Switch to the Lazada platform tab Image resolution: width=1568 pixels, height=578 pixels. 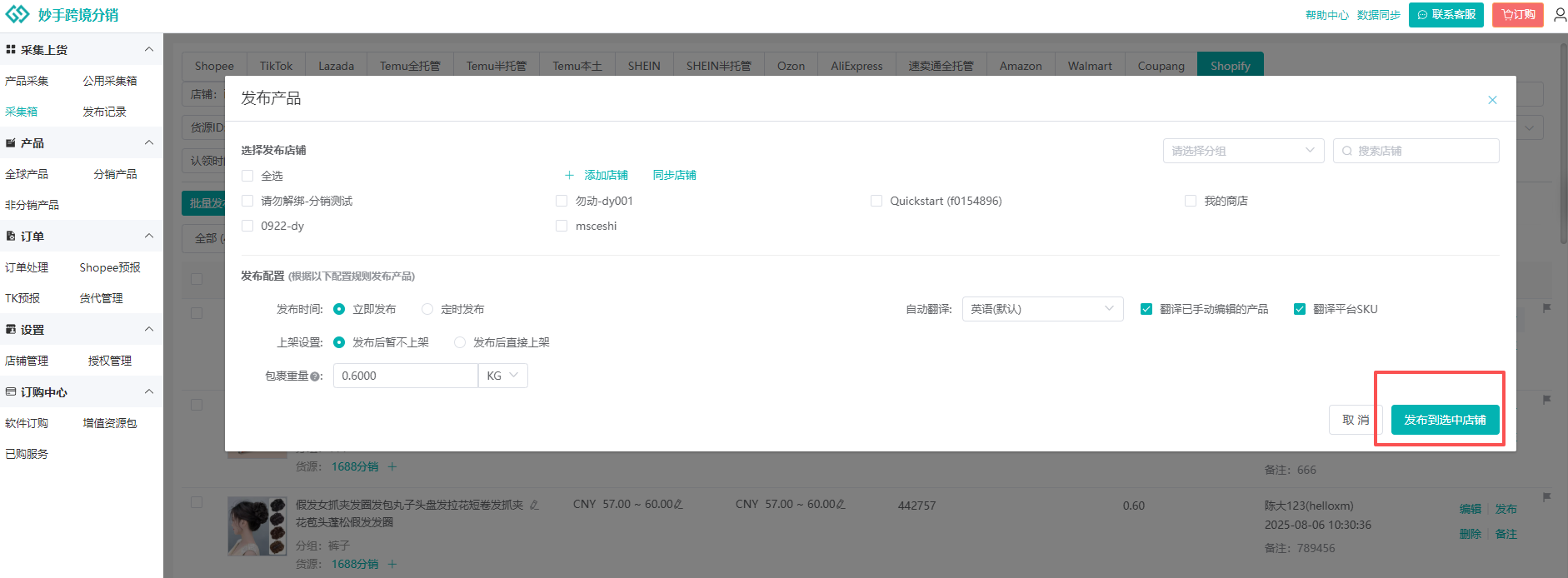pos(336,65)
